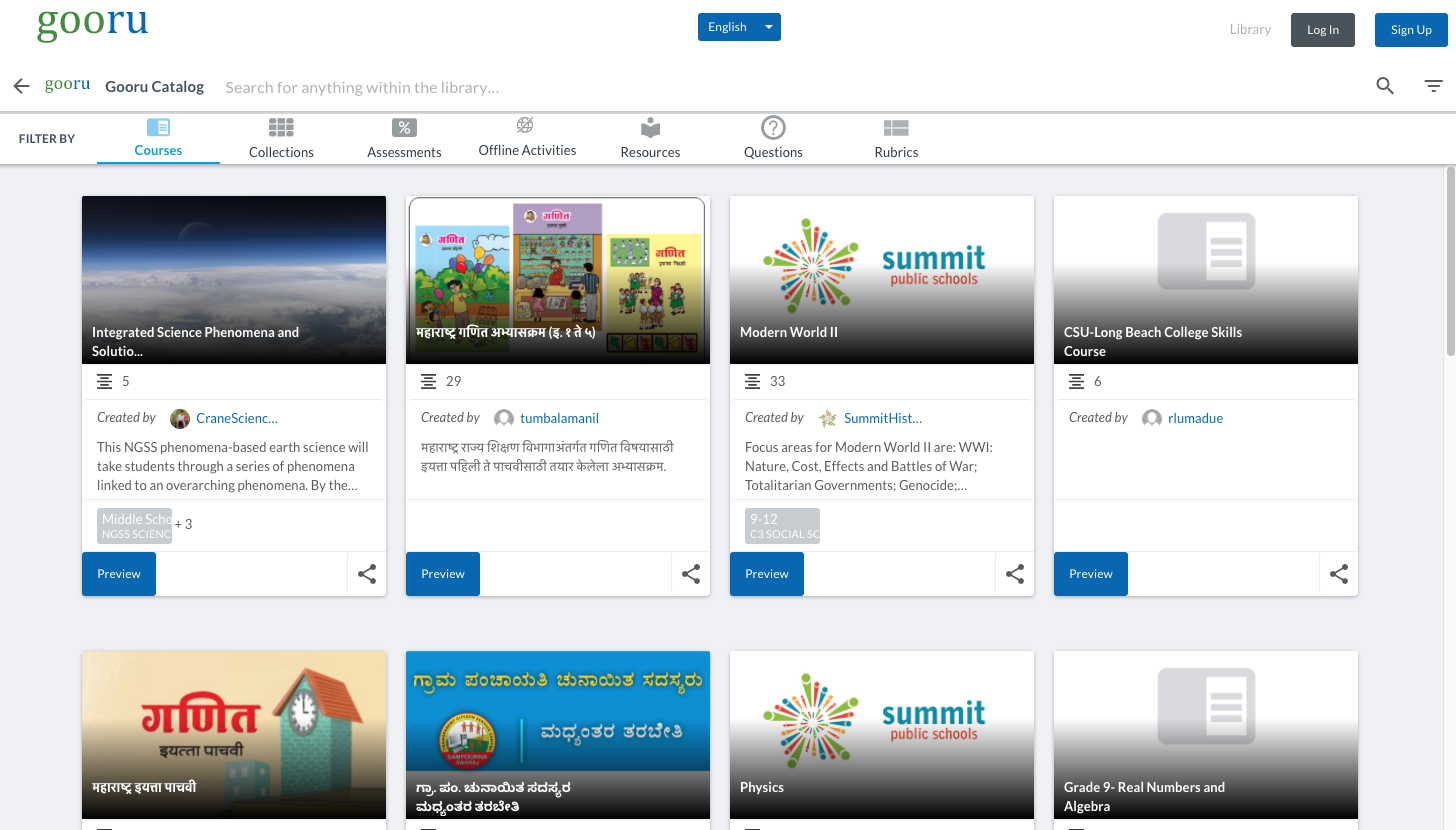The height and width of the screenshot is (830, 1456).
Task: Open creator profile tumbalamanil
Action: (559, 418)
